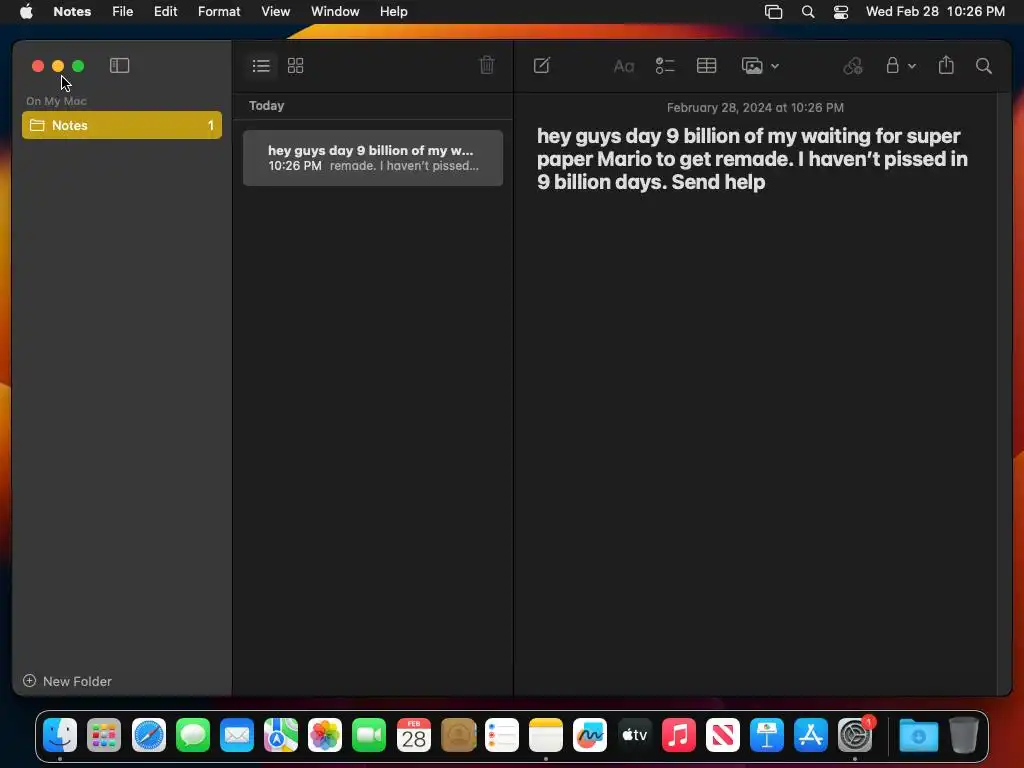Close the Notes window with red button
The image size is (1024, 768).
[x=38, y=66]
